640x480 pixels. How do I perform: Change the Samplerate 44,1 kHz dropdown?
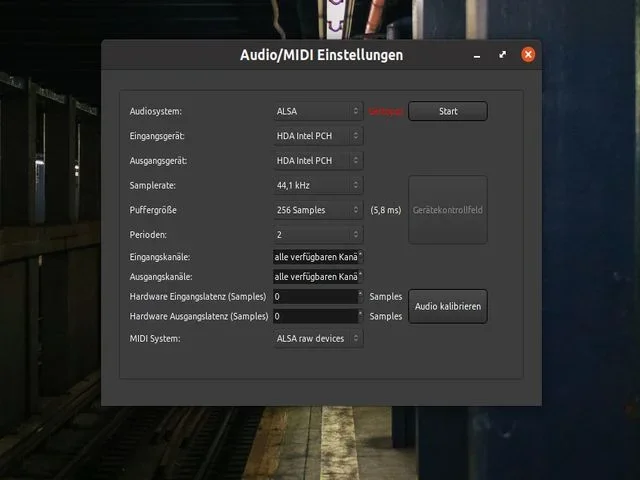[318, 185]
